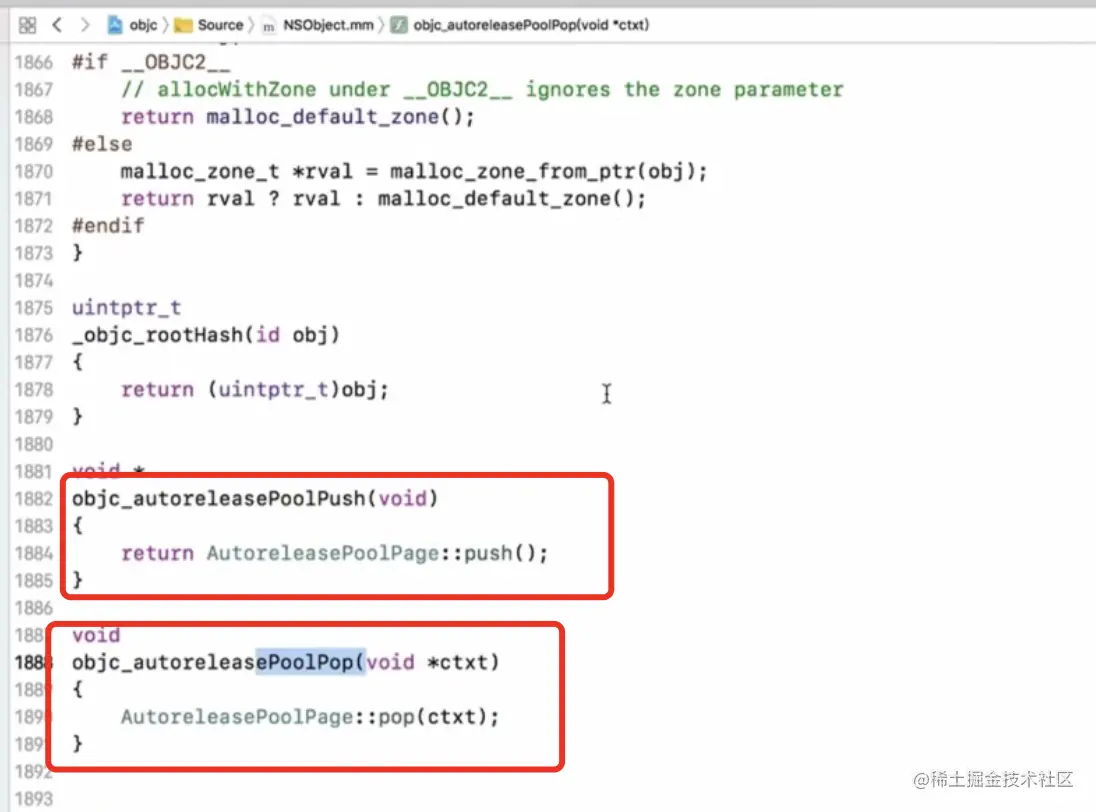Click "_objc_rootHash(id obj)" declaration
The image size is (1096, 812).
[x=206, y=335]
